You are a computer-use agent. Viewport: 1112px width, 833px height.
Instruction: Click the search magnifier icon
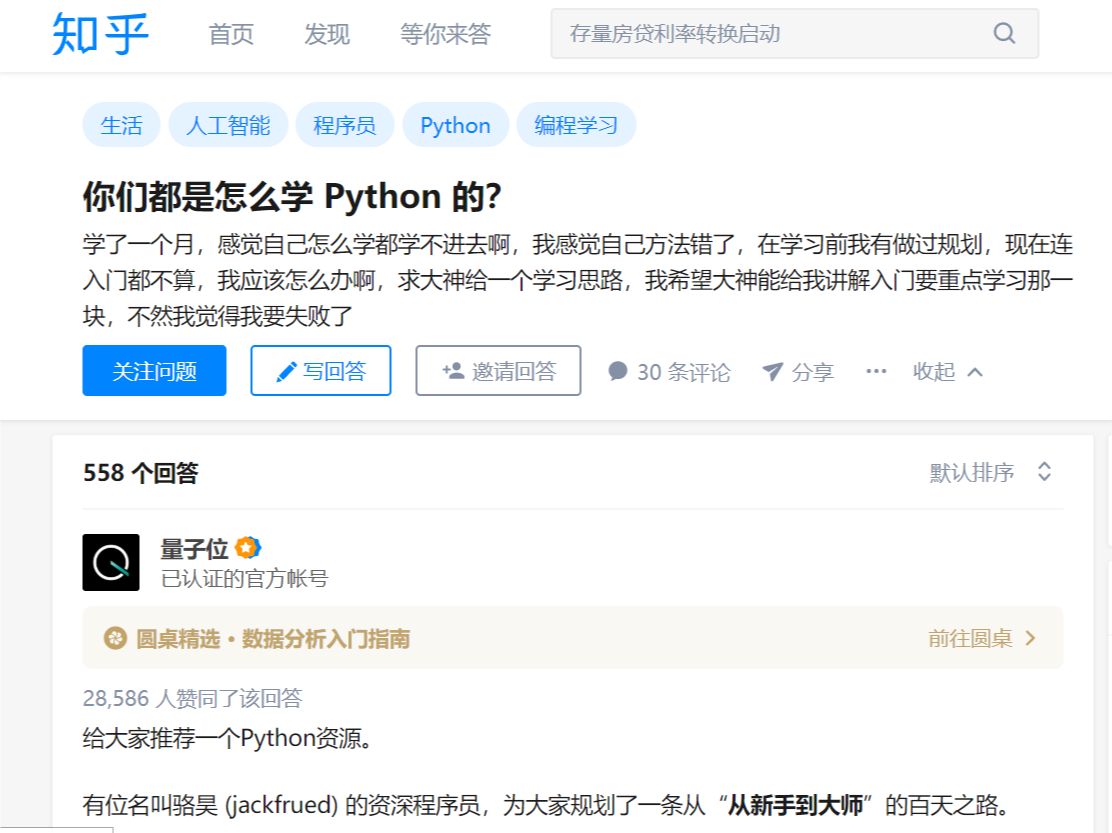1003,33
